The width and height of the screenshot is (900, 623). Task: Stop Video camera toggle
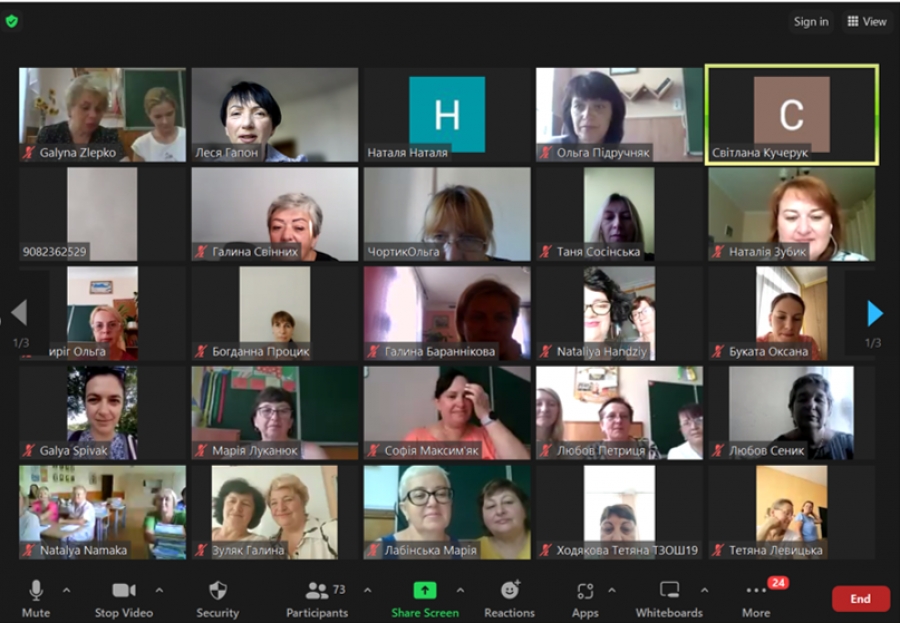(124, 598)
